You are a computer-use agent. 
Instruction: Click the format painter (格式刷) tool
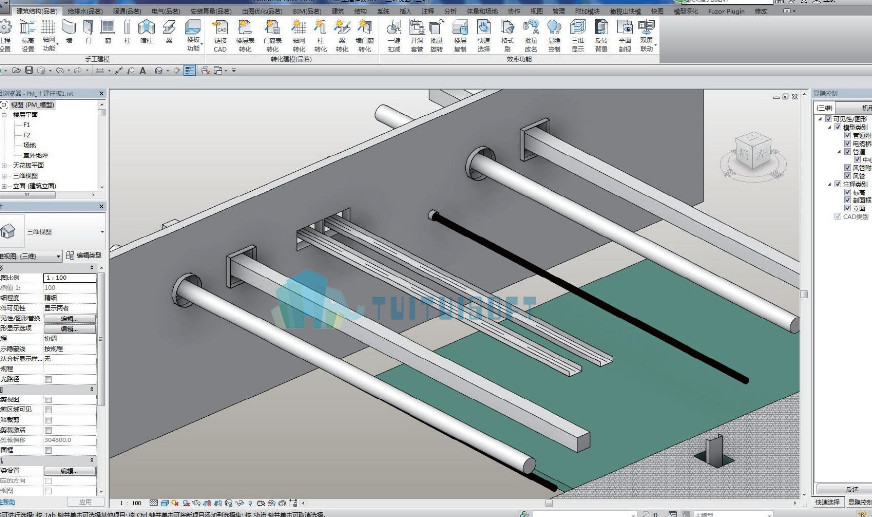tap(507, 35)
